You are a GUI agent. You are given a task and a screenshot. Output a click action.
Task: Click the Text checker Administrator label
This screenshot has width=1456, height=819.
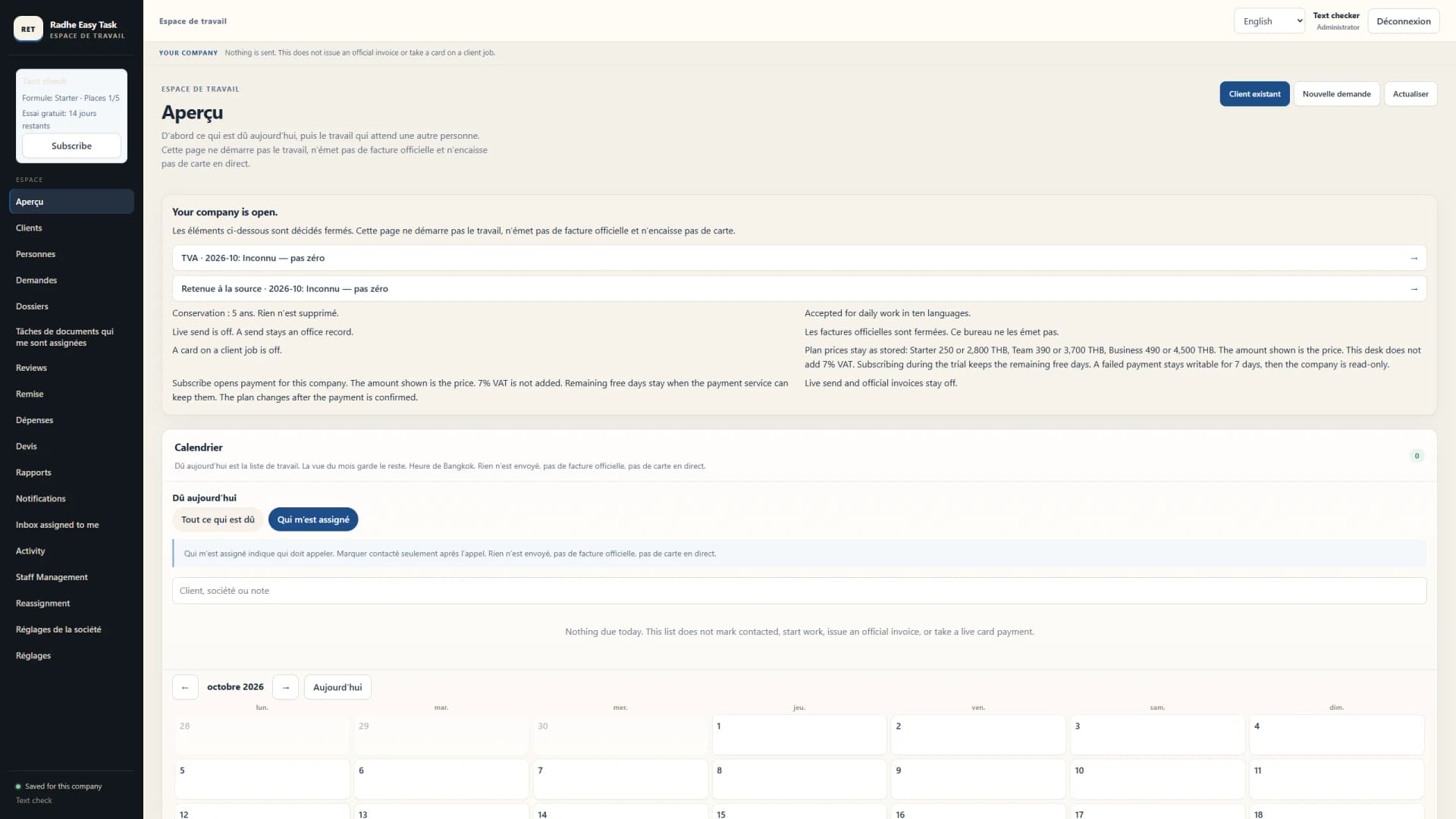(x=1336, y=21)
